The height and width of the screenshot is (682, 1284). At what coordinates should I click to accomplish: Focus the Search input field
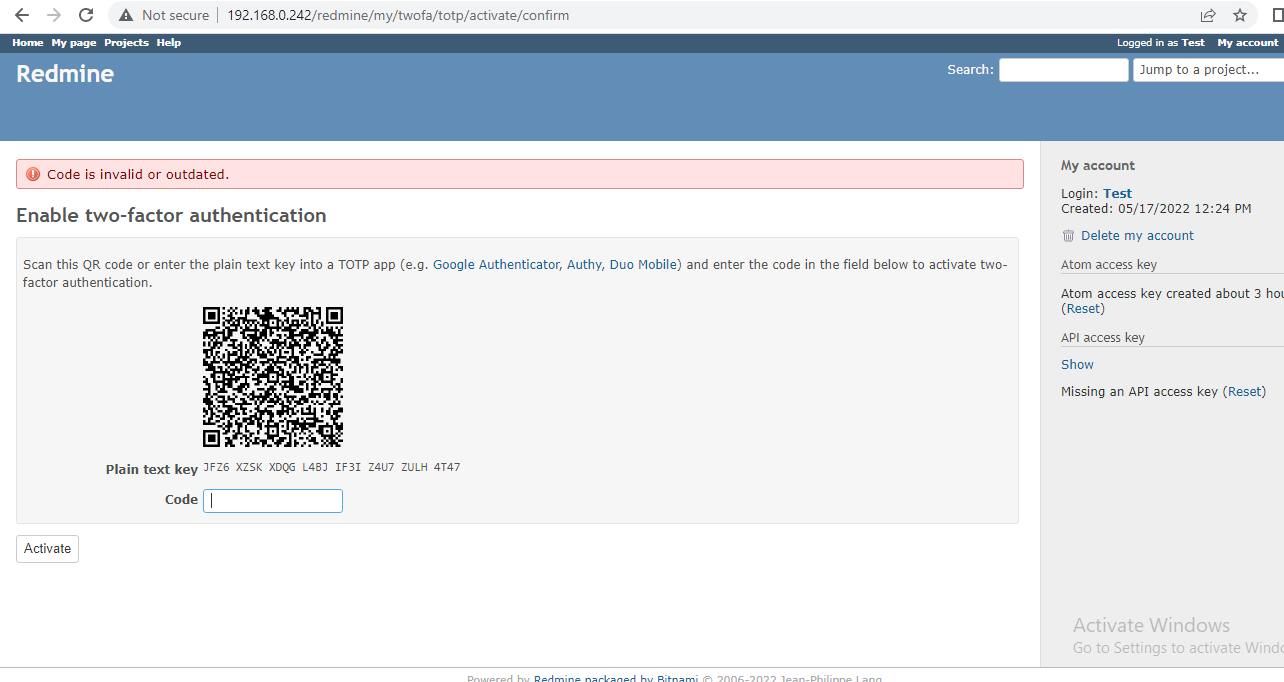tap(1063, 70)
